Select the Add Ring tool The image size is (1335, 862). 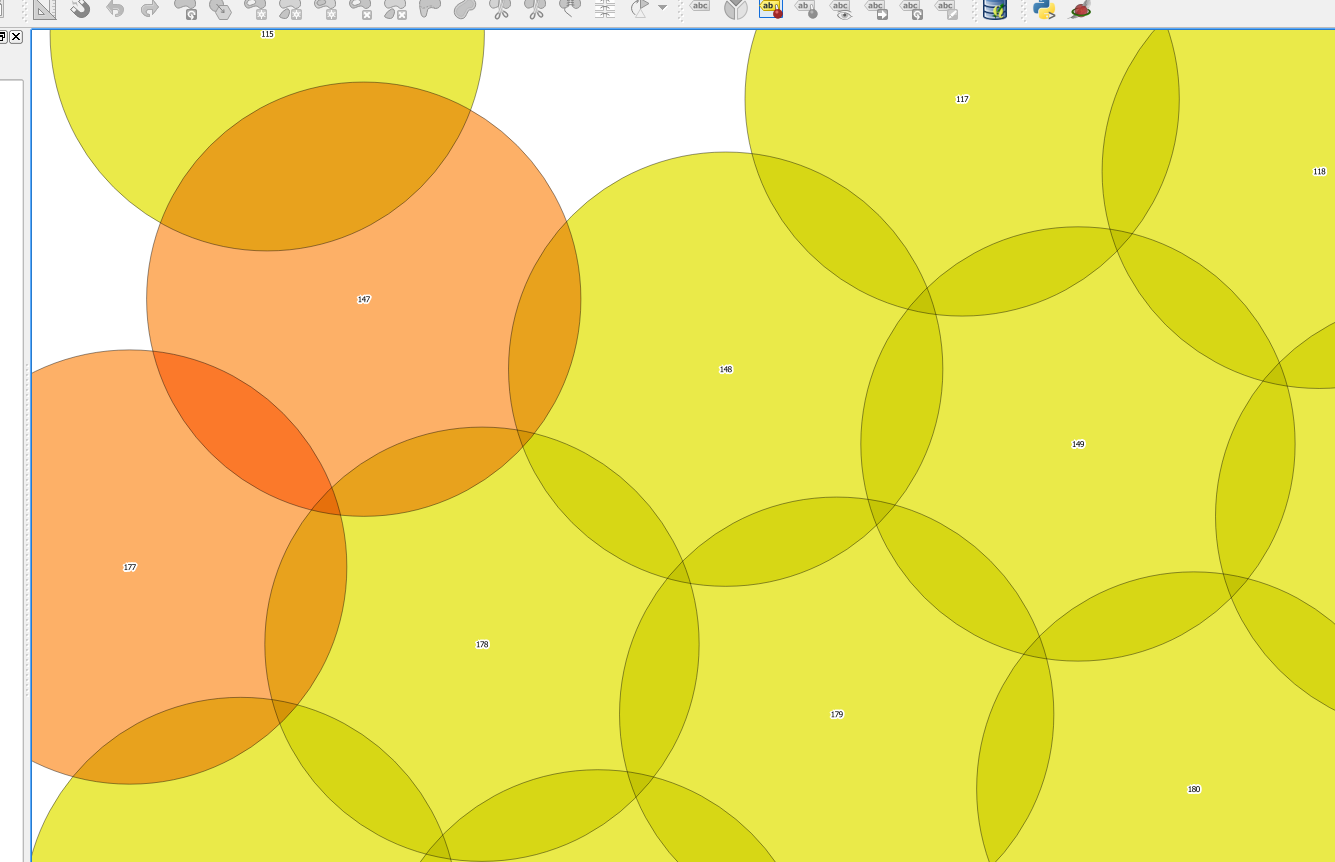coord(255,9)
